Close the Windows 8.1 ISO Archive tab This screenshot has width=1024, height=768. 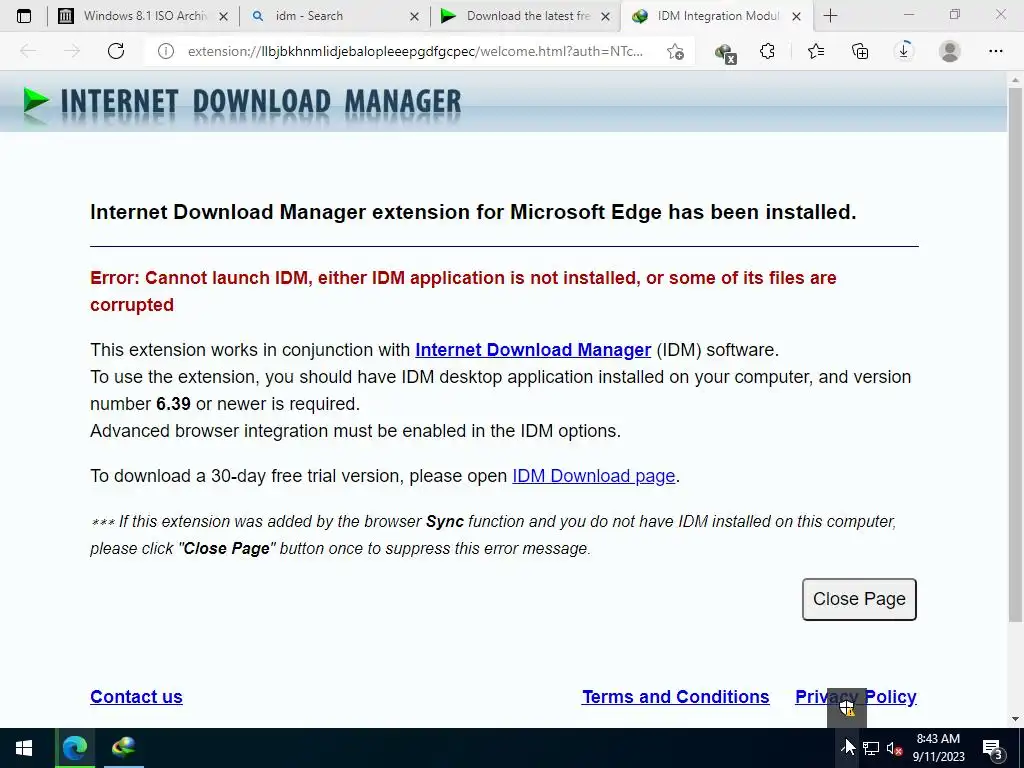[x=223, y=16]
